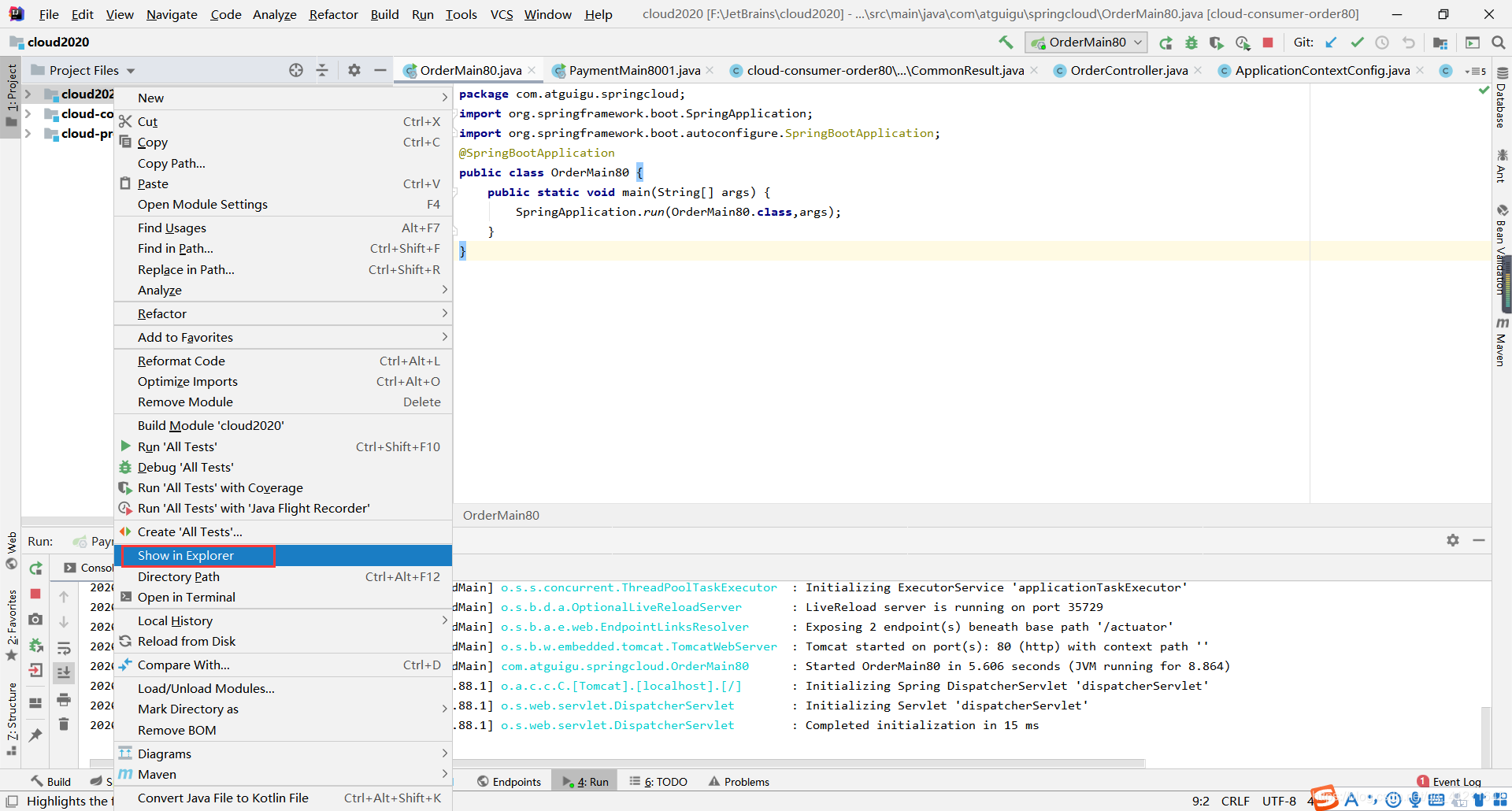Open the Refactor menu in menu bar
This screenshot has width=1512, height=811.
point(333,14)
